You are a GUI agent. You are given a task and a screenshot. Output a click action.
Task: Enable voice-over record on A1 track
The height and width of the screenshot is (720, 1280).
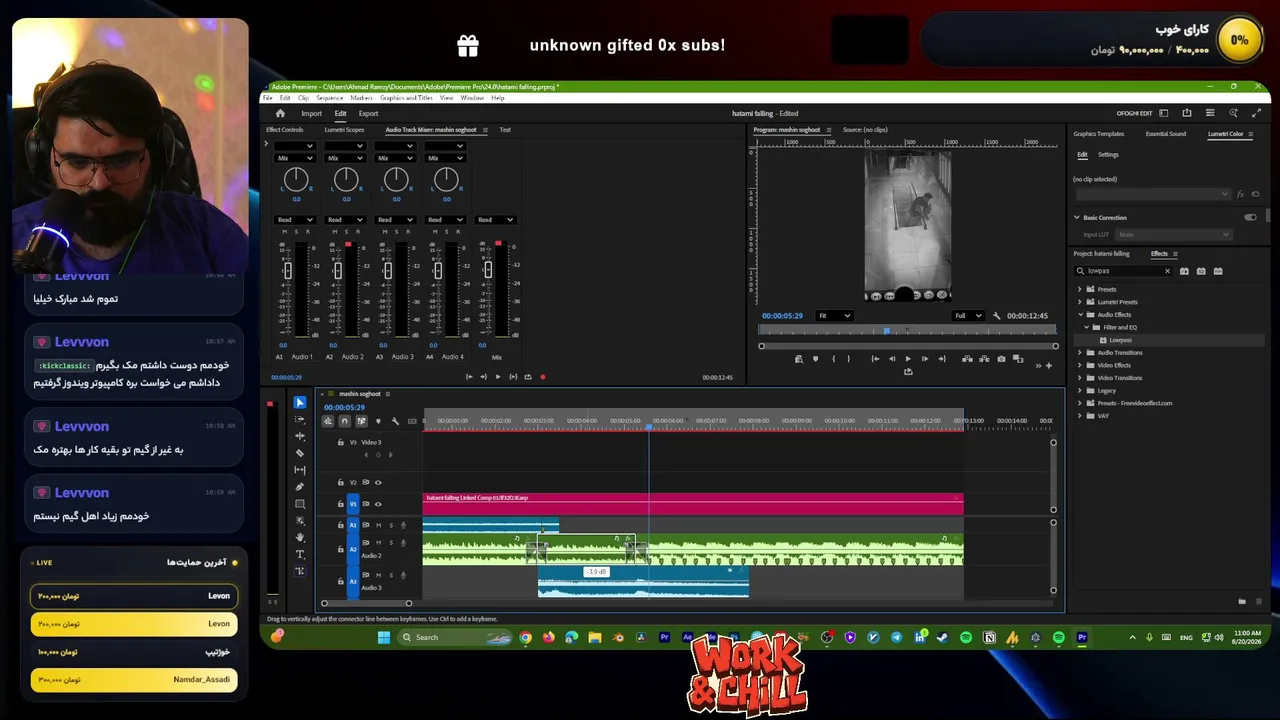403,525
